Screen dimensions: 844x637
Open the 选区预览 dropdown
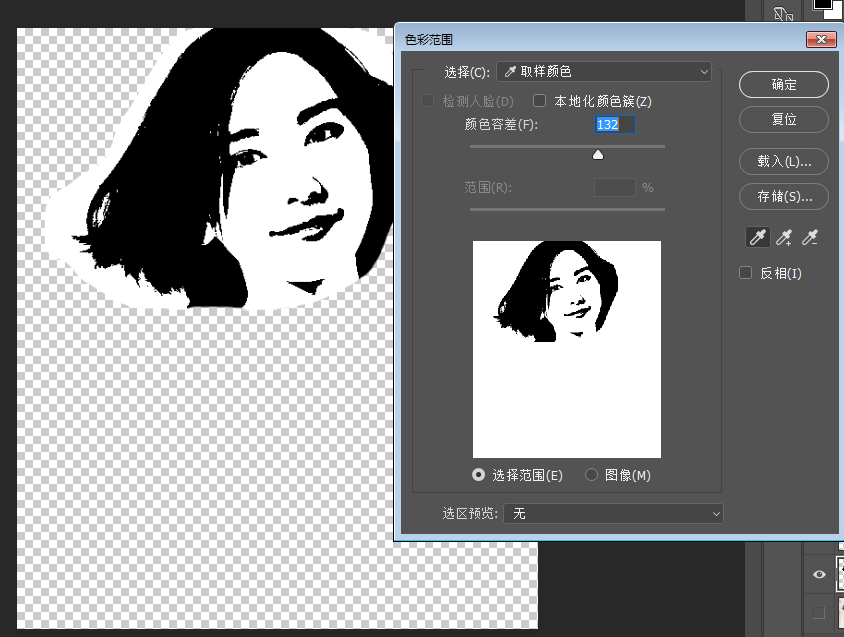pos(613,514)
